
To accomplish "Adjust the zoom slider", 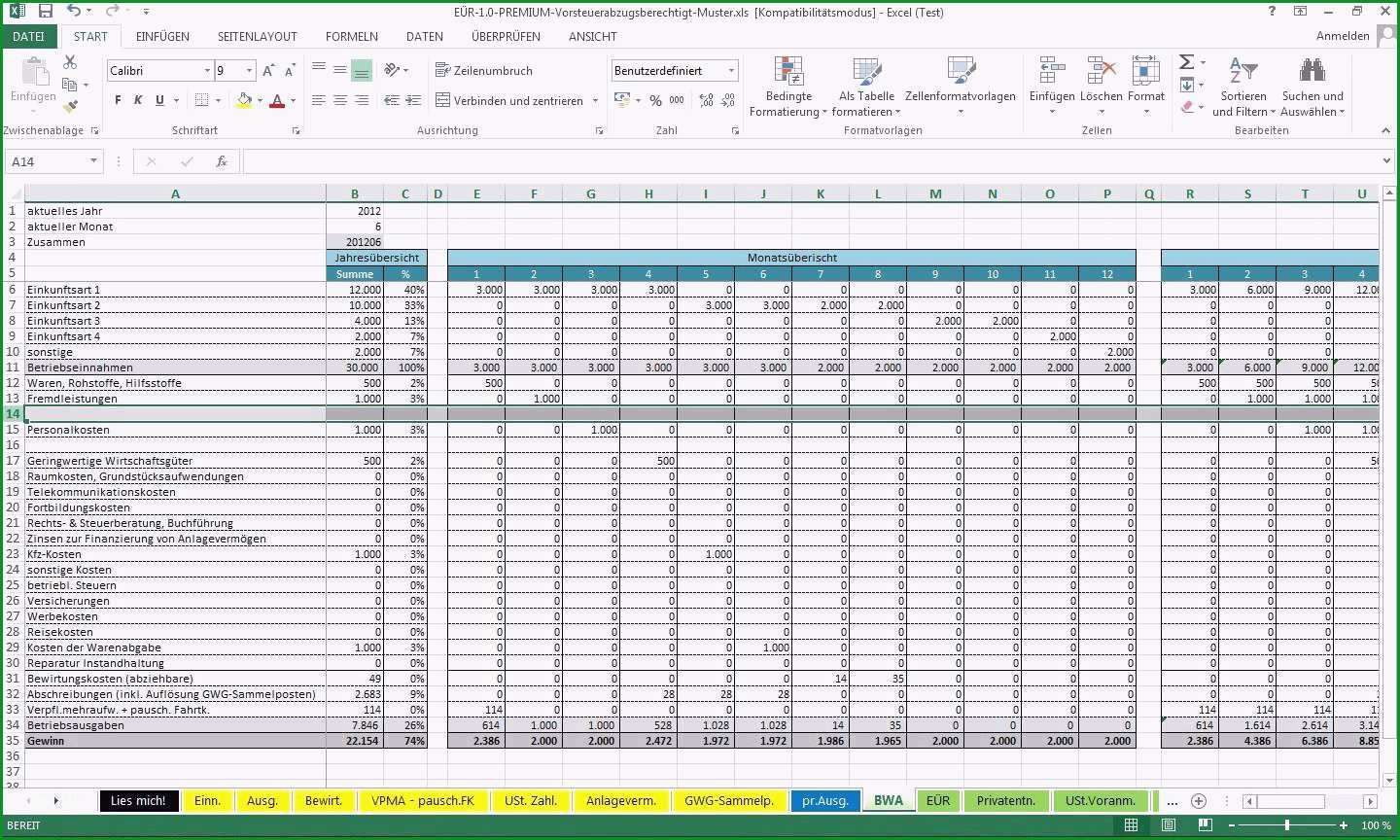I will pyautogui.click(x=1287, y=825).
